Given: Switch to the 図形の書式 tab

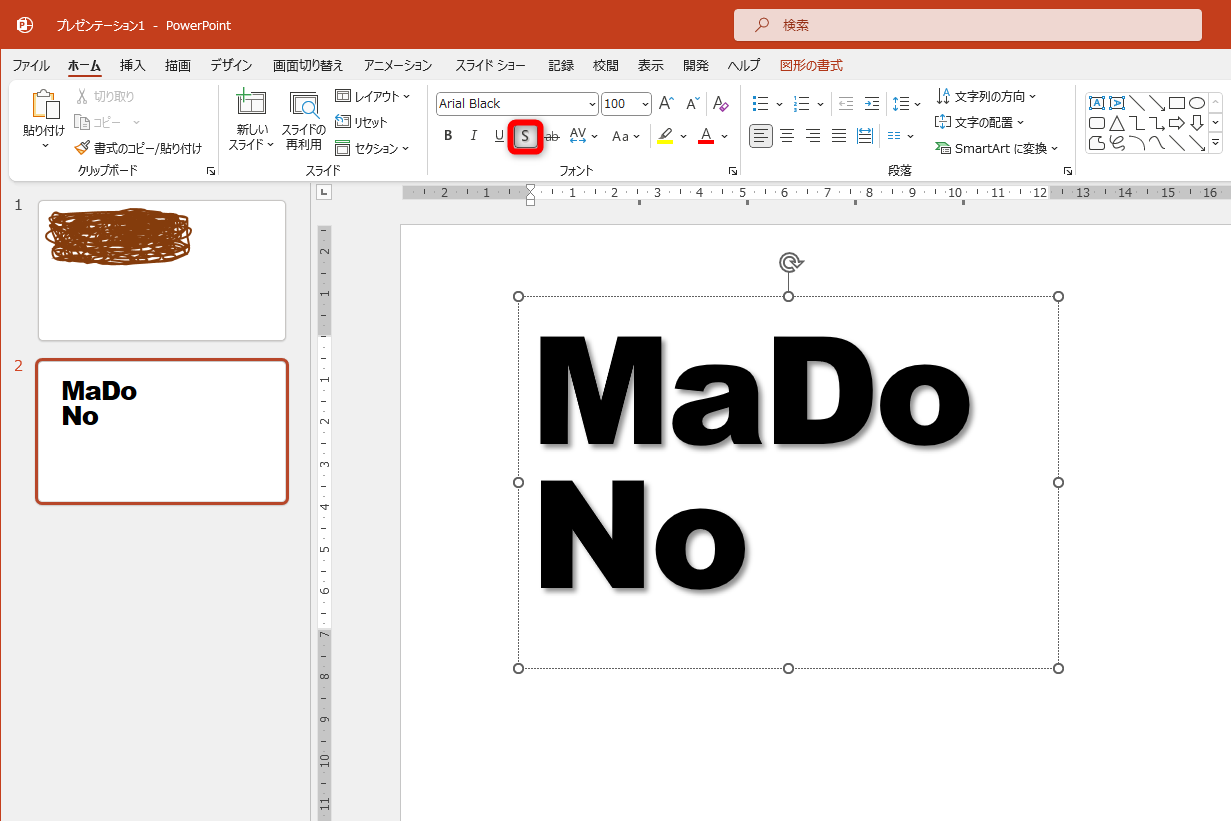Looking at the screenshot, I should click(x=811, y=65).
